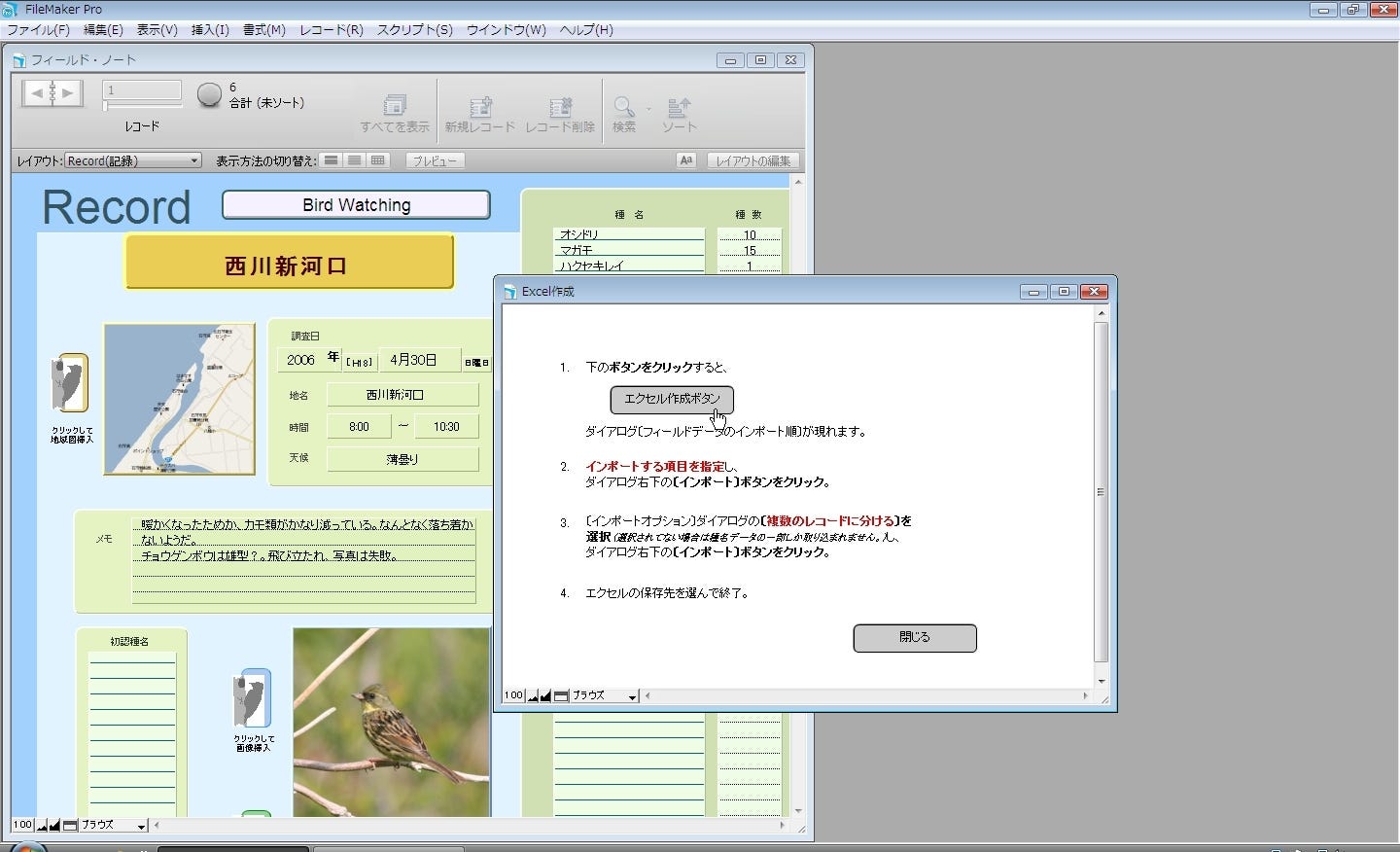This screenshot has width=1400, height=852.
Task: Switch to form view icon
Action: click(x=331, y=160)
